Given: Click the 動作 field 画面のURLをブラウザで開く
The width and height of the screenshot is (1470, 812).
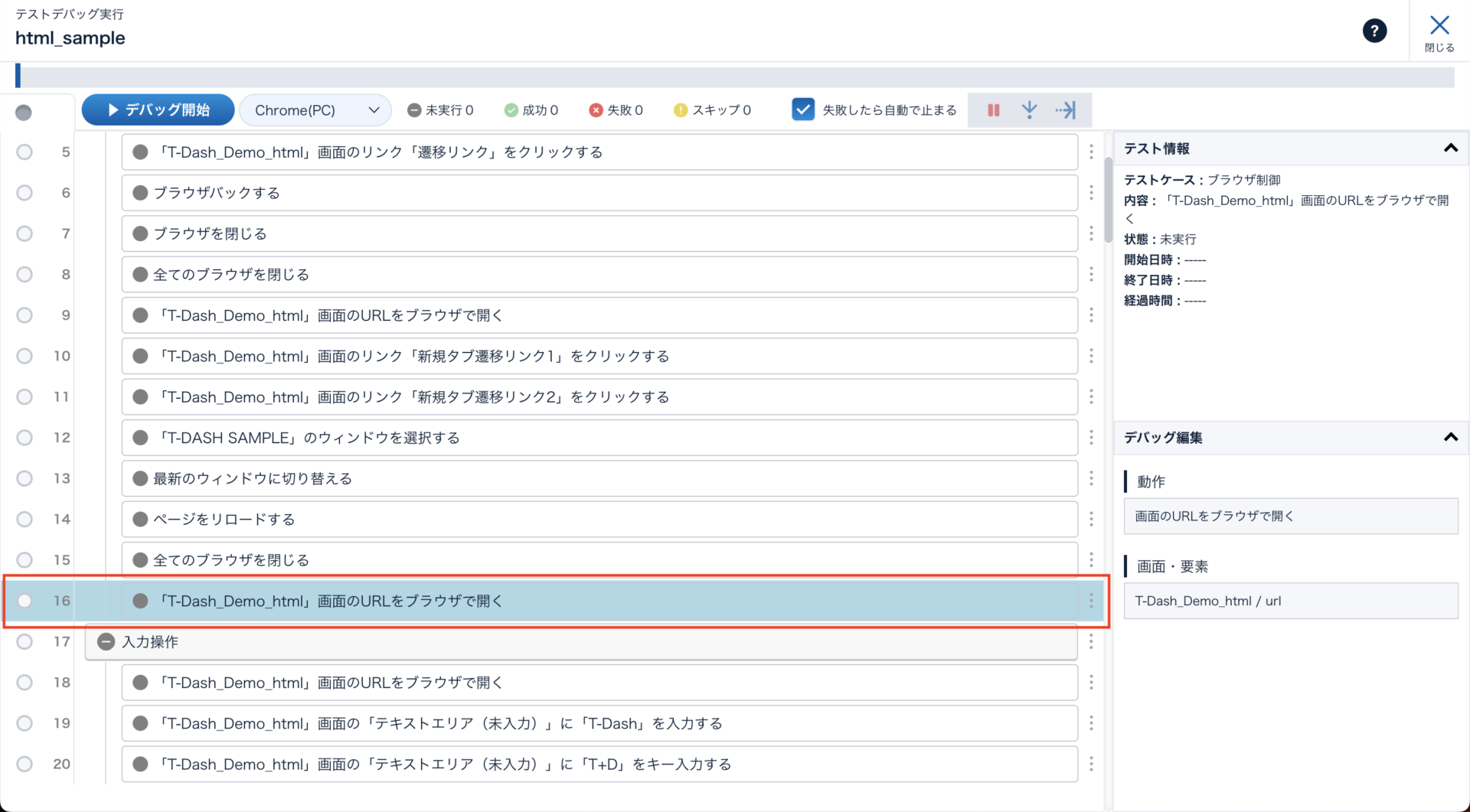Looking at the screenshot, I should coord(1290,517).
